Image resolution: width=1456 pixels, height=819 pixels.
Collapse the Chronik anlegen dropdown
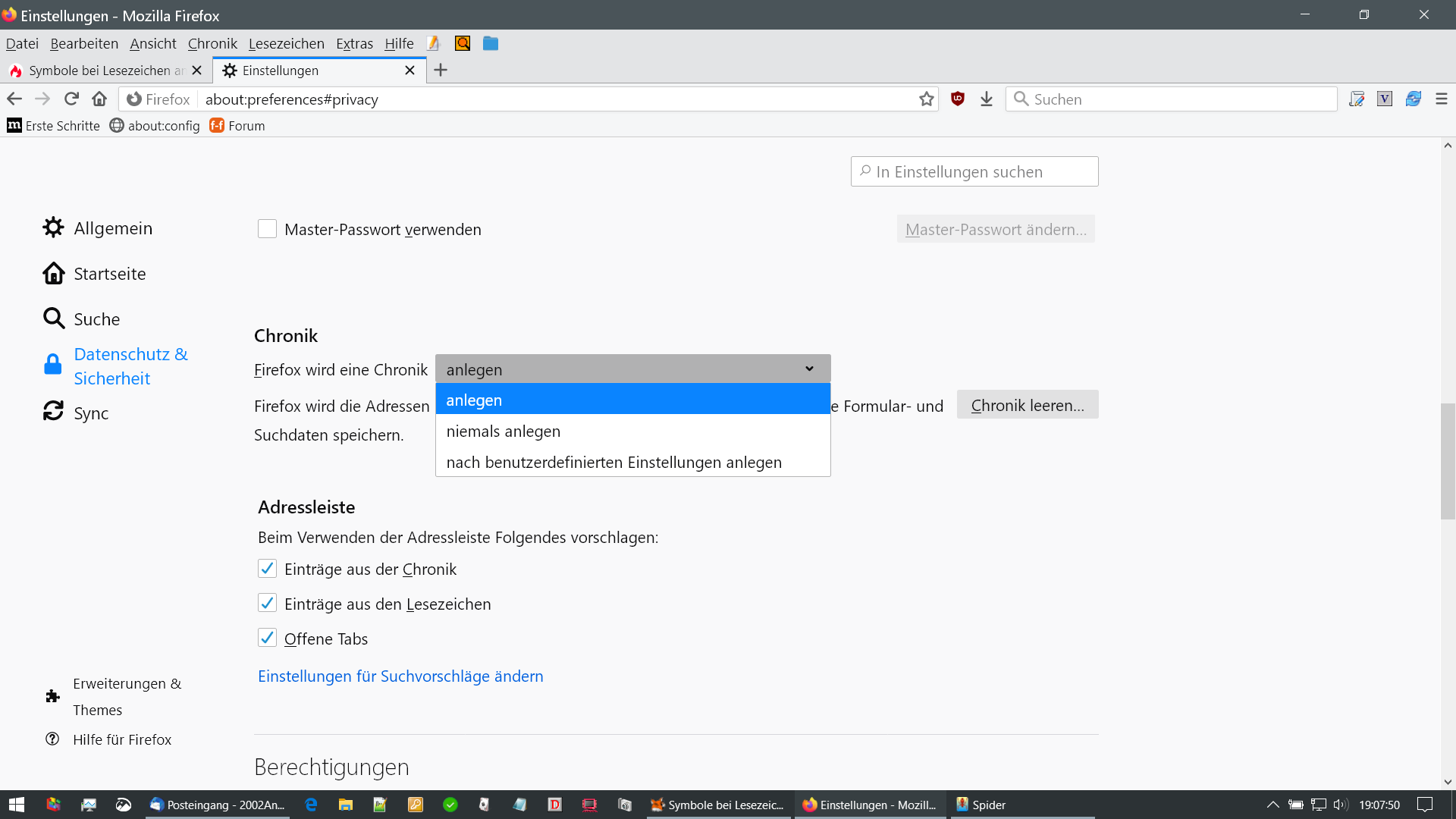pyautogui.click(x=632, y=369)
